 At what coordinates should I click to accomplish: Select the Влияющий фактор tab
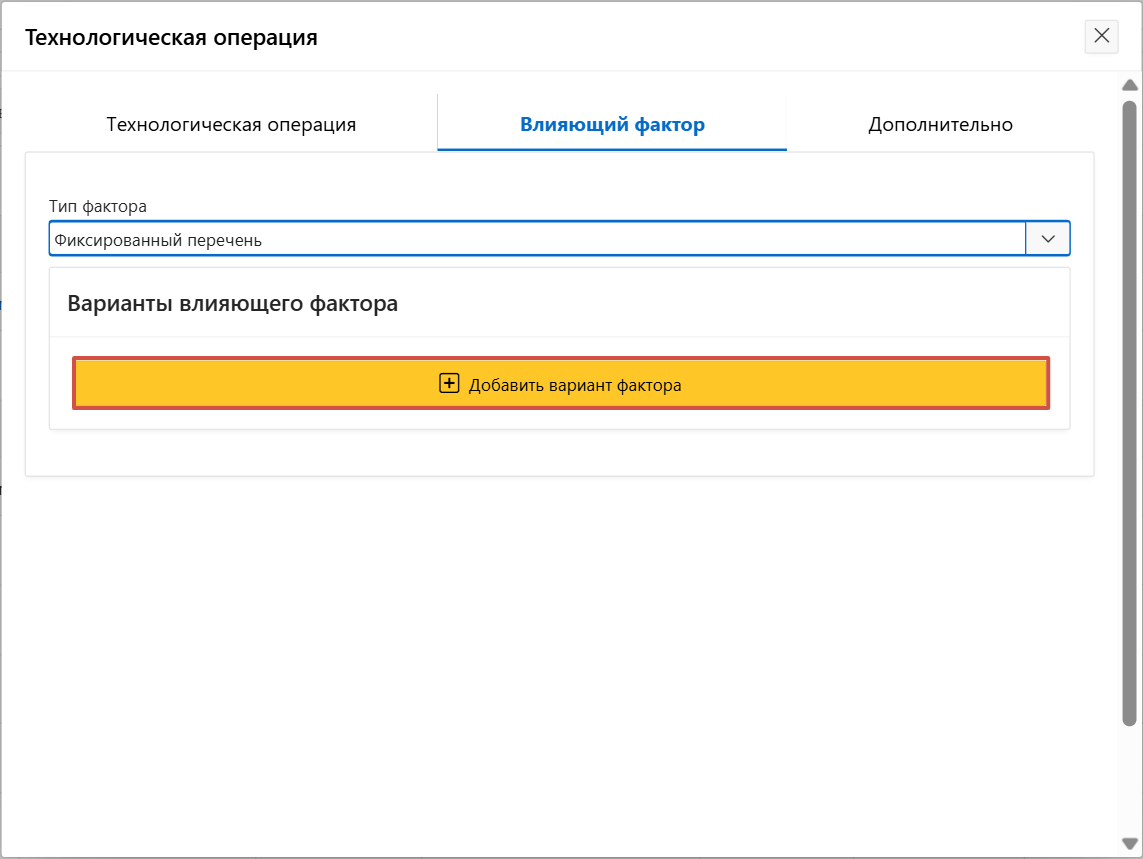coord(612,125)
